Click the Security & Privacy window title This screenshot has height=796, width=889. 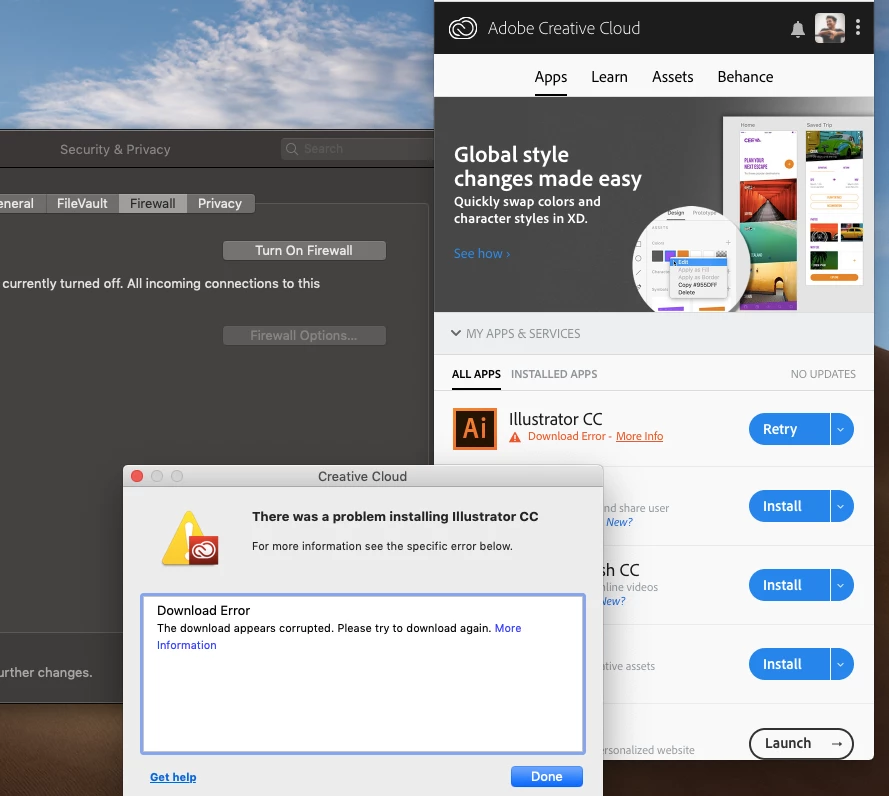[x=115, y=149]
